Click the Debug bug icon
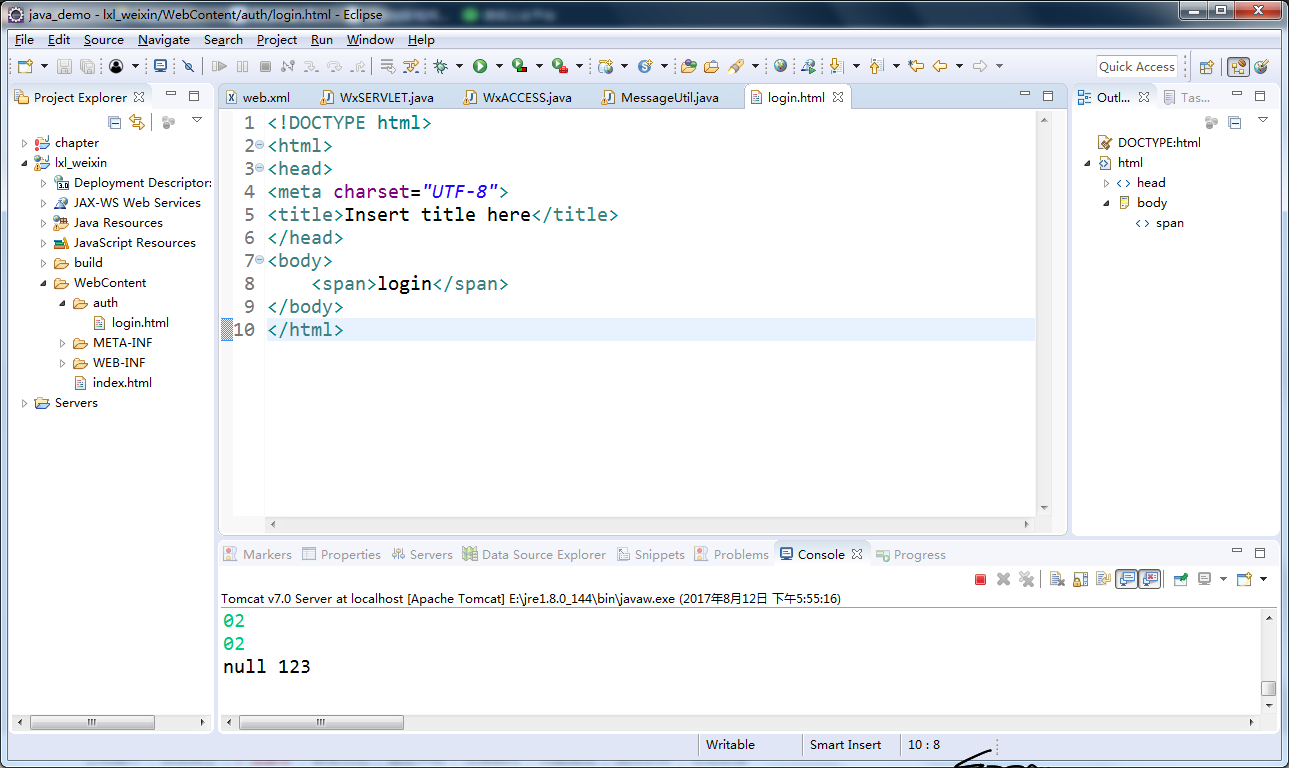Screen dimensions: 1289x768 coord(440,66)
